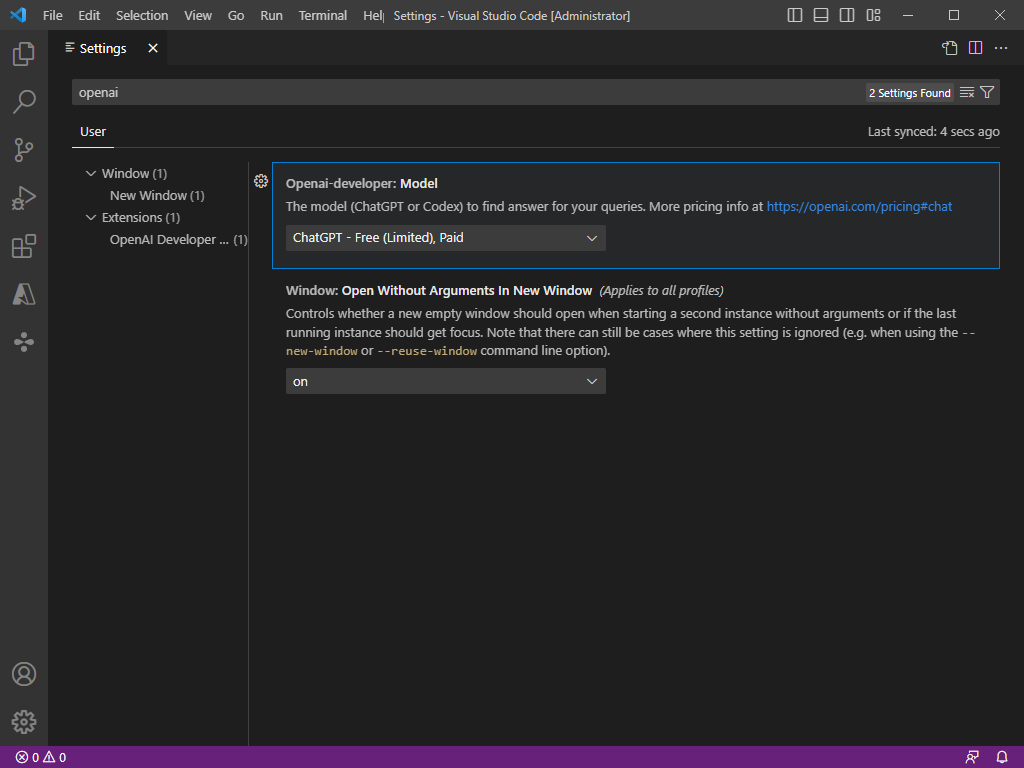1024x768 pixels.
Task: Click the Open Settings (JSON) icon
Action: click(950, 48)
